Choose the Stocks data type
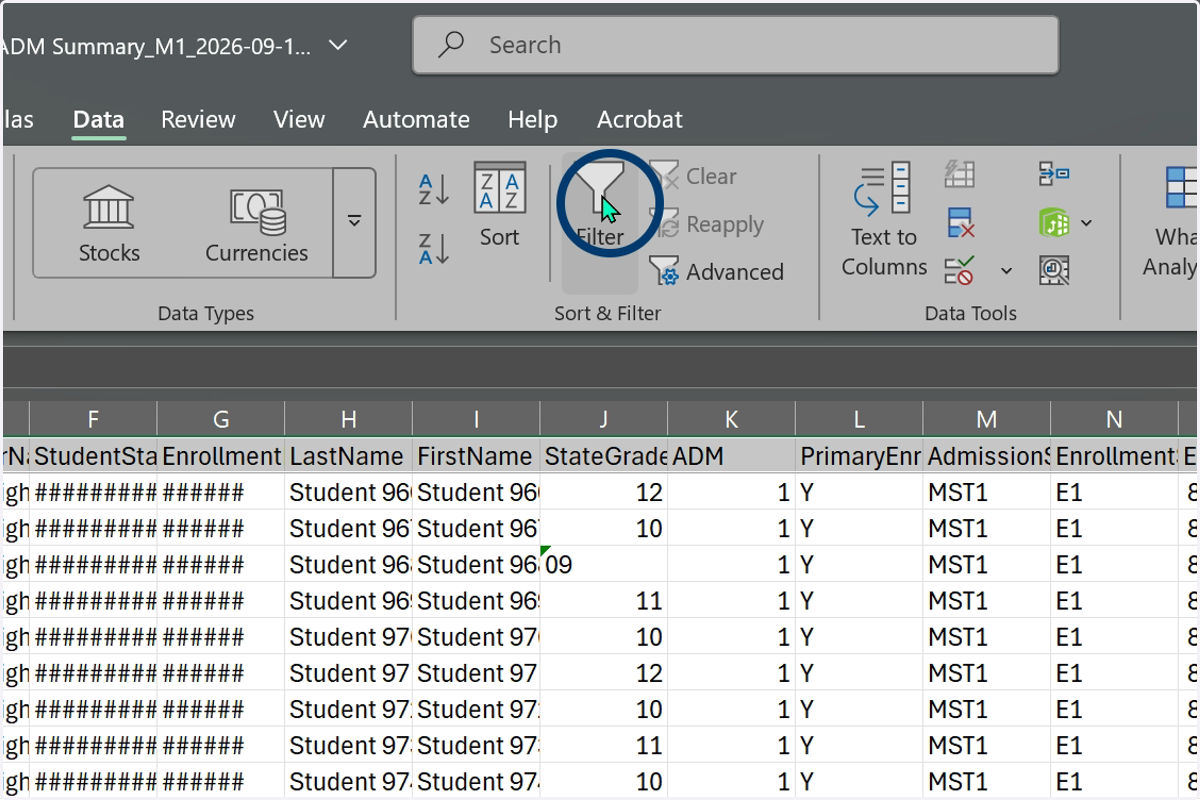This screenshot has width=1200, height=800. [x=109, y=223]
